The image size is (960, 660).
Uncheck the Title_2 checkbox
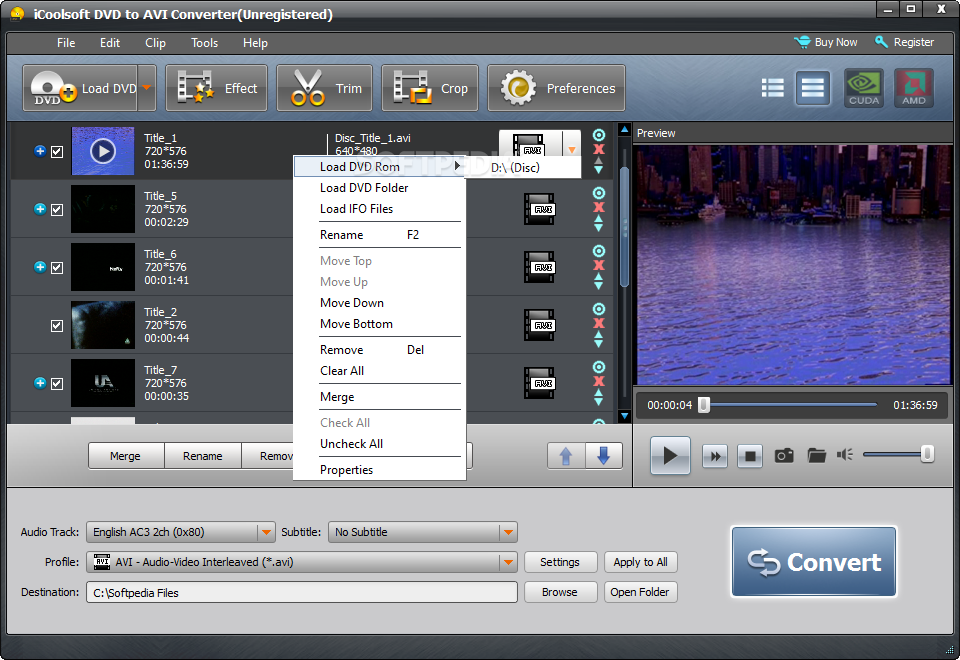pos(57,326)
